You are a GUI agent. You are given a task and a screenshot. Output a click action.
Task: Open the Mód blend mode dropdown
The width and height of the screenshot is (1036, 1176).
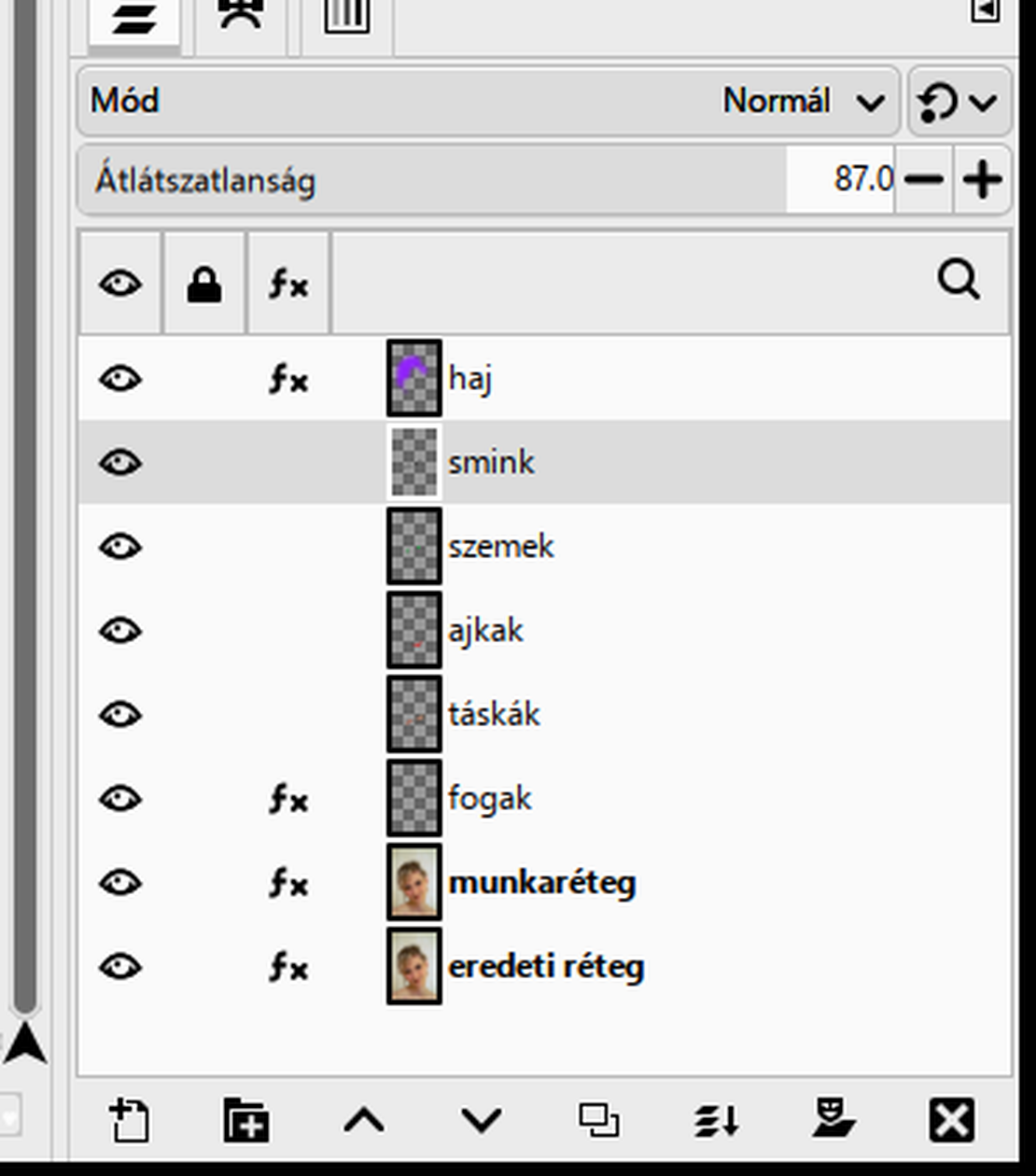pyautogui.click(x=488, y=101)
